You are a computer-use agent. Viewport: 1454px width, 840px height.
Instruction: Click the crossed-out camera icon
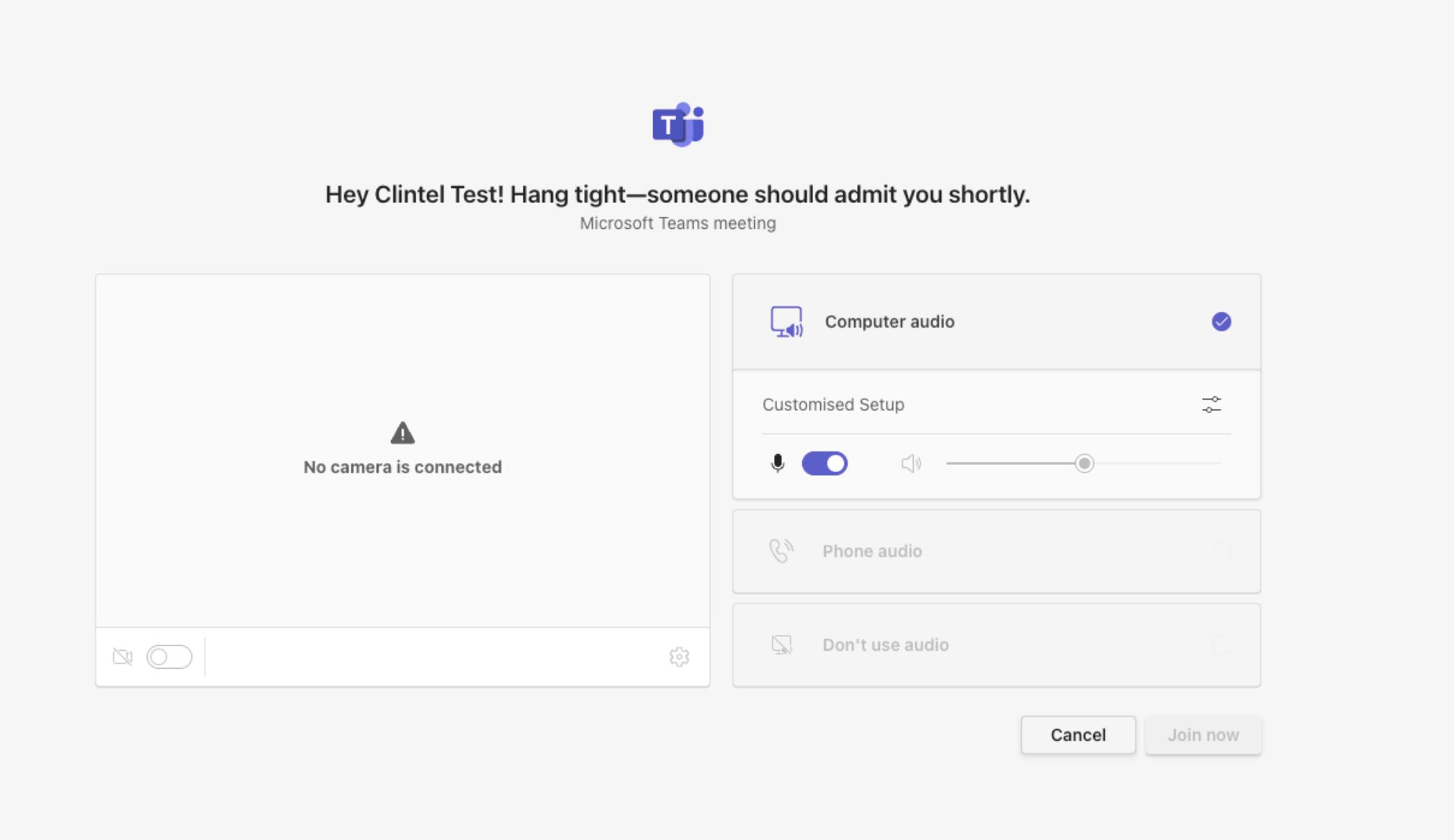tap(122, 656)
